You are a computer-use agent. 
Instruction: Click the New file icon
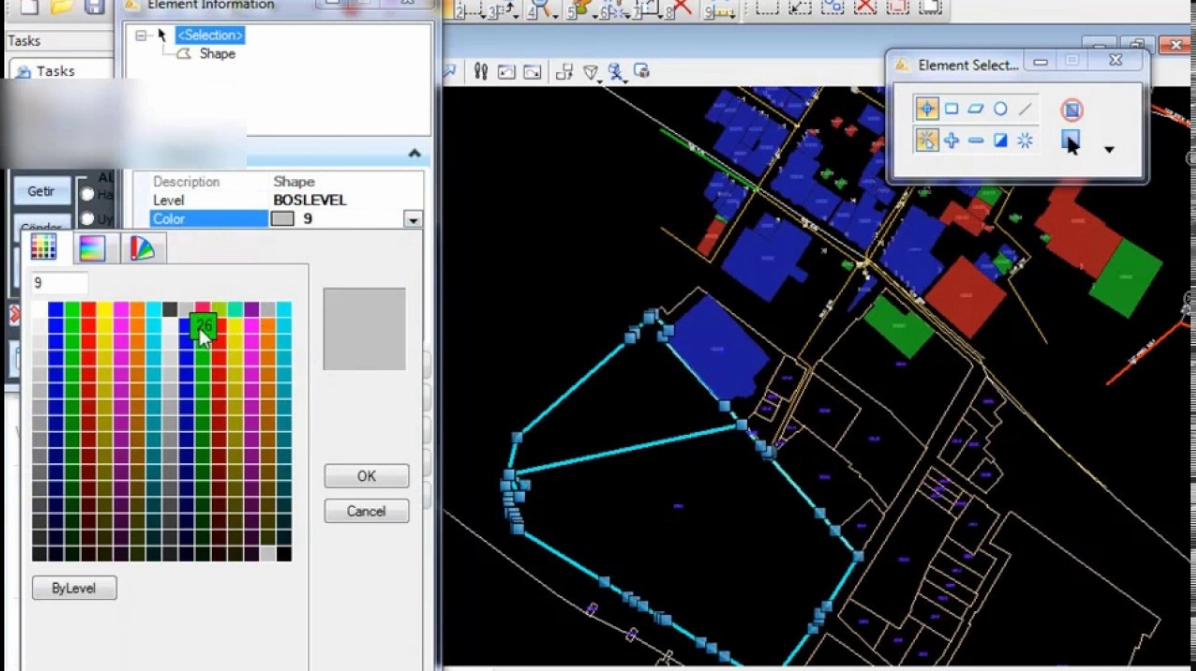29,8
